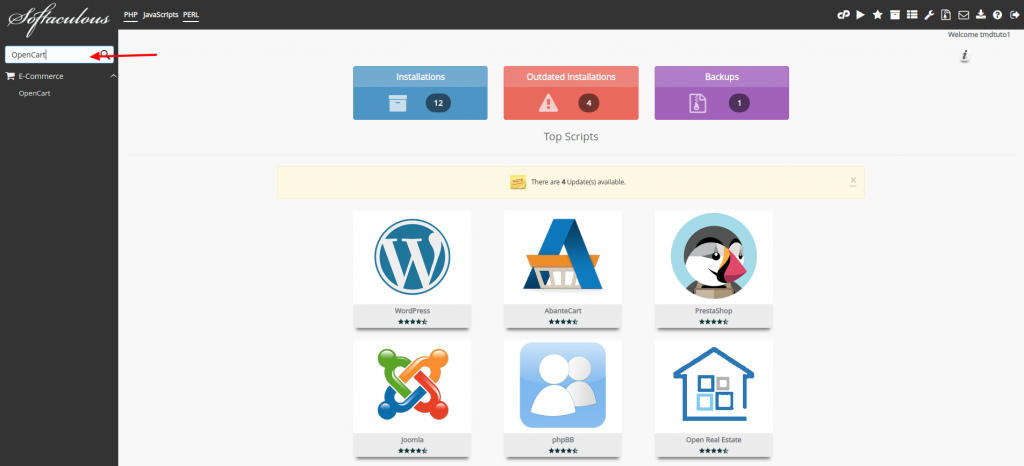Open the Installations panel
This screenshot has width=1024, height=466.
420,93
